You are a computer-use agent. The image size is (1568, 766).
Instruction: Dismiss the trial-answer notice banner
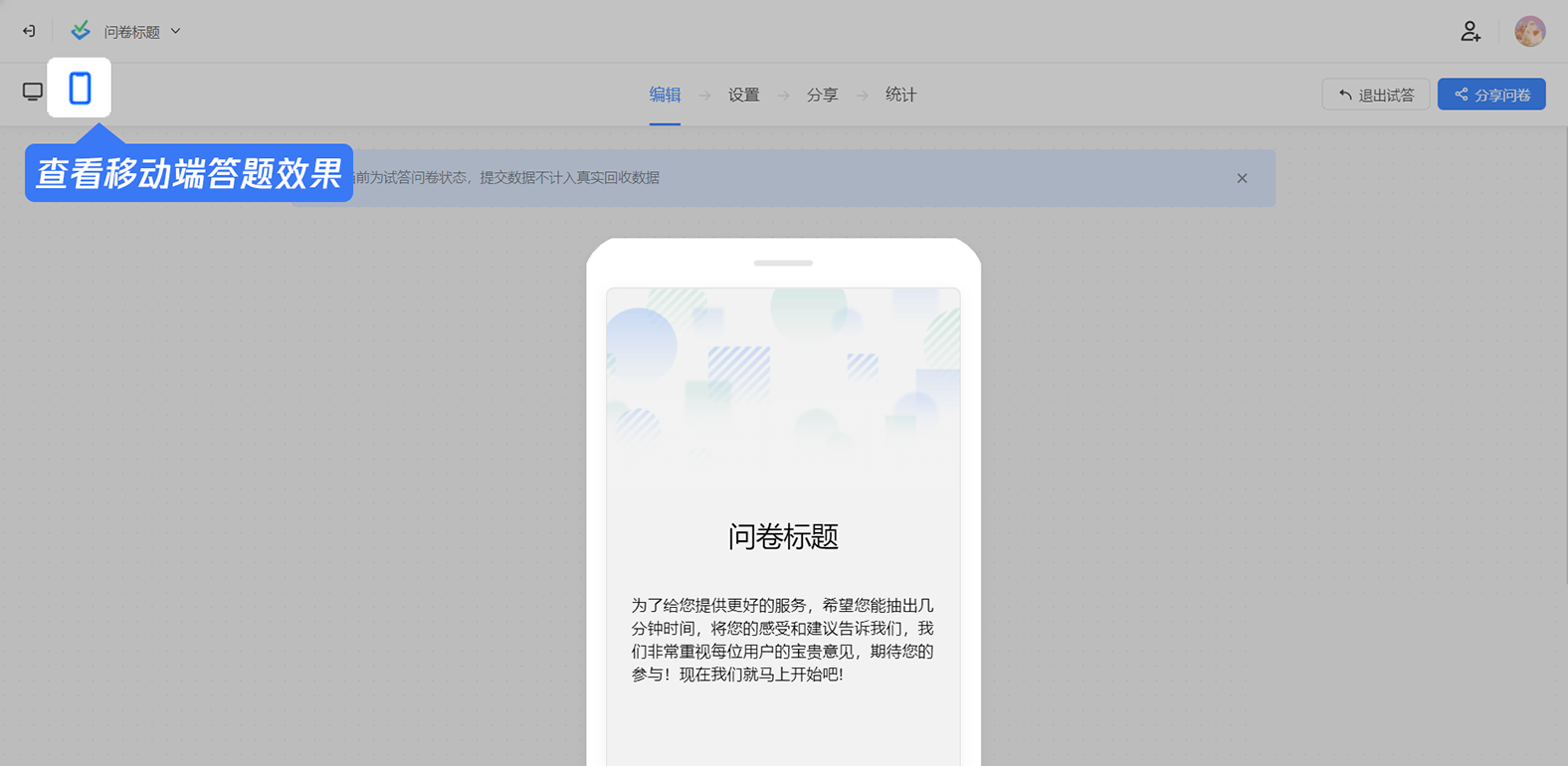click(x=1242, y=179)
